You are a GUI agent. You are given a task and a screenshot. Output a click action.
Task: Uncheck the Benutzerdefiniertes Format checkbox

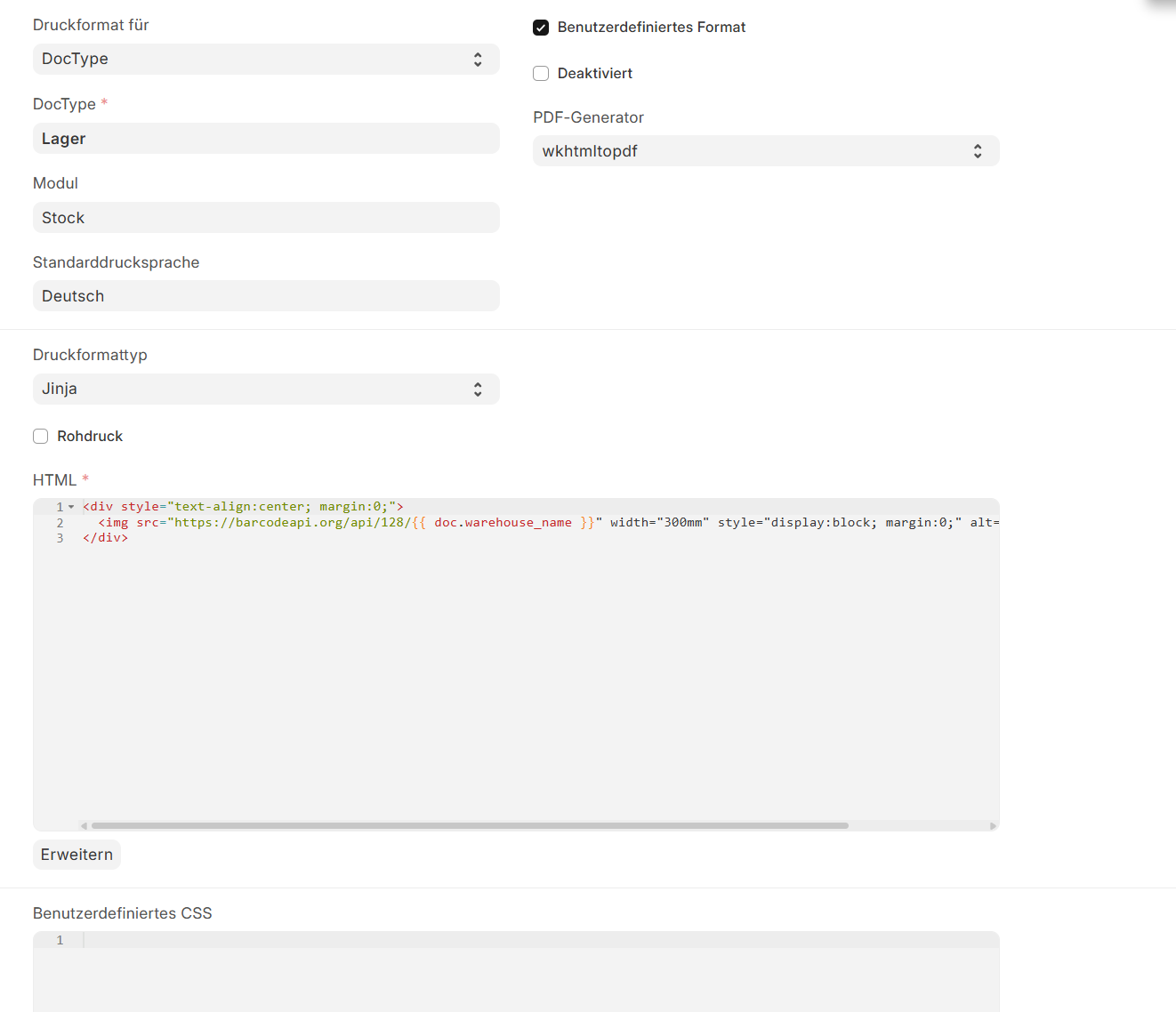point(541,28)
